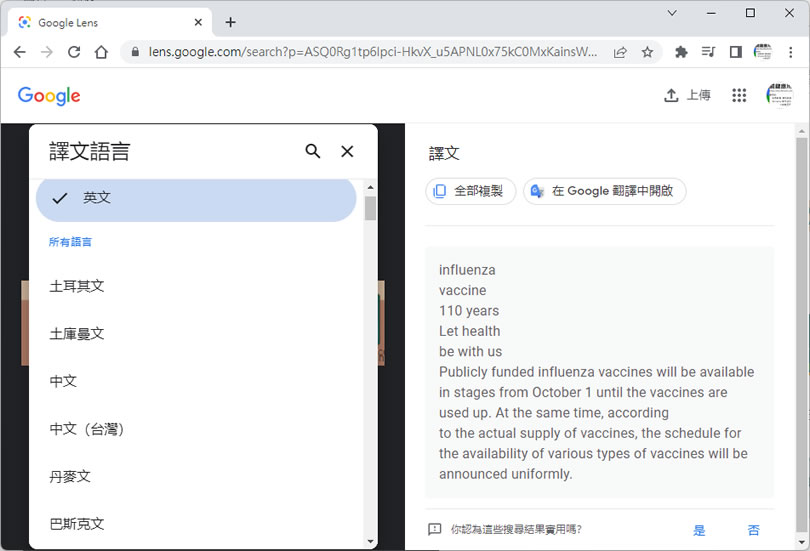Toggle the browser side panel

(736, 52)
